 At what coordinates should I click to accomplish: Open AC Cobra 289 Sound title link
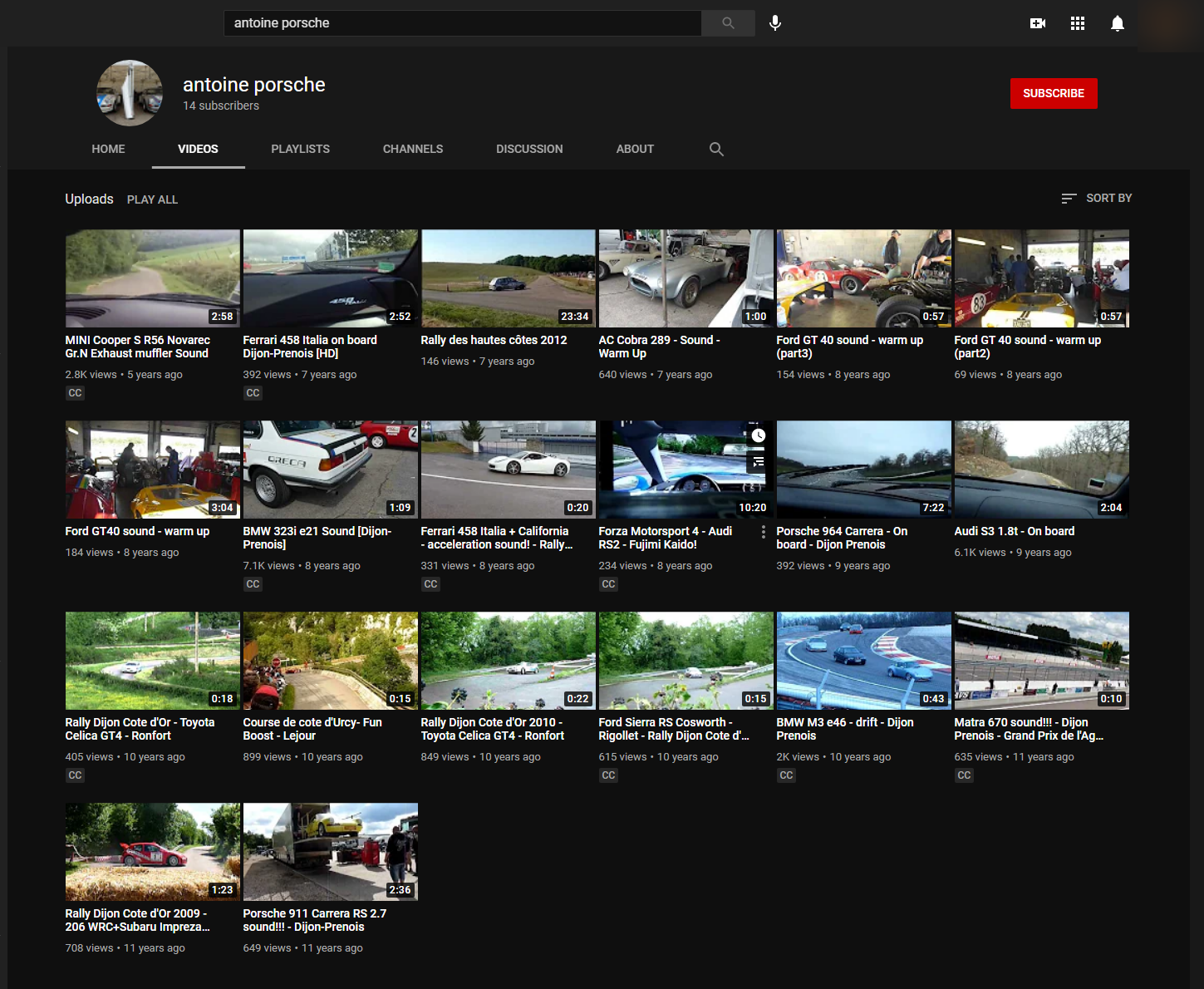tap(659, 347)
